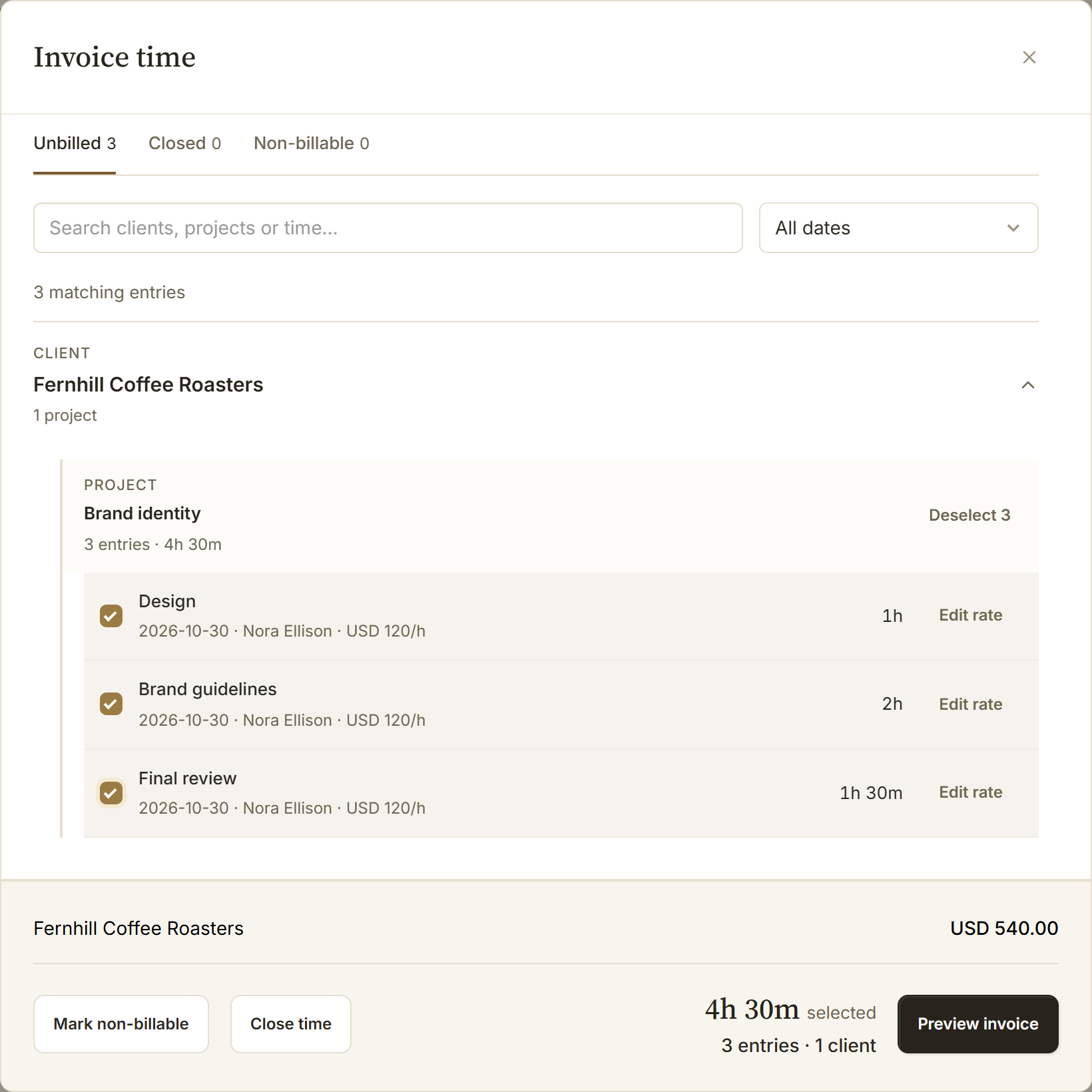Viewport: 1092px width, 1092px height.
Task: Uncheck the Final review entry checkbox
Action: click(x=111, y=792)
